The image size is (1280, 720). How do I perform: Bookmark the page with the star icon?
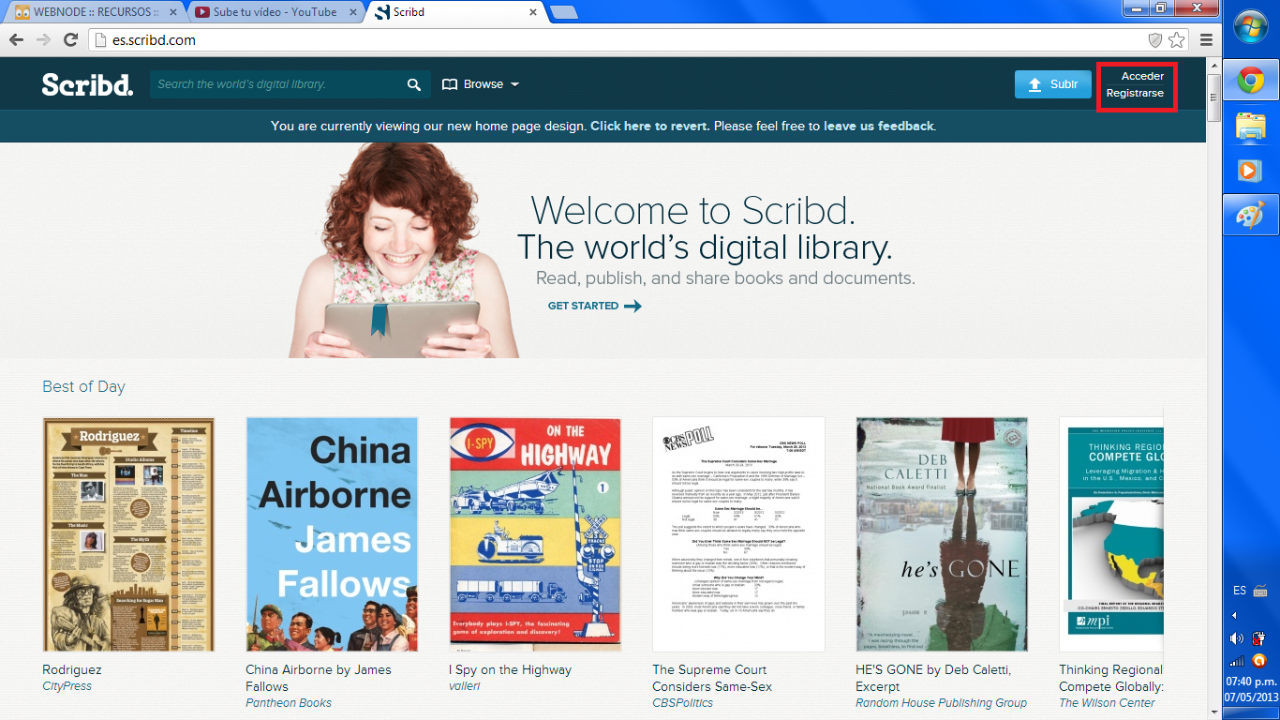coord(1177,40)
